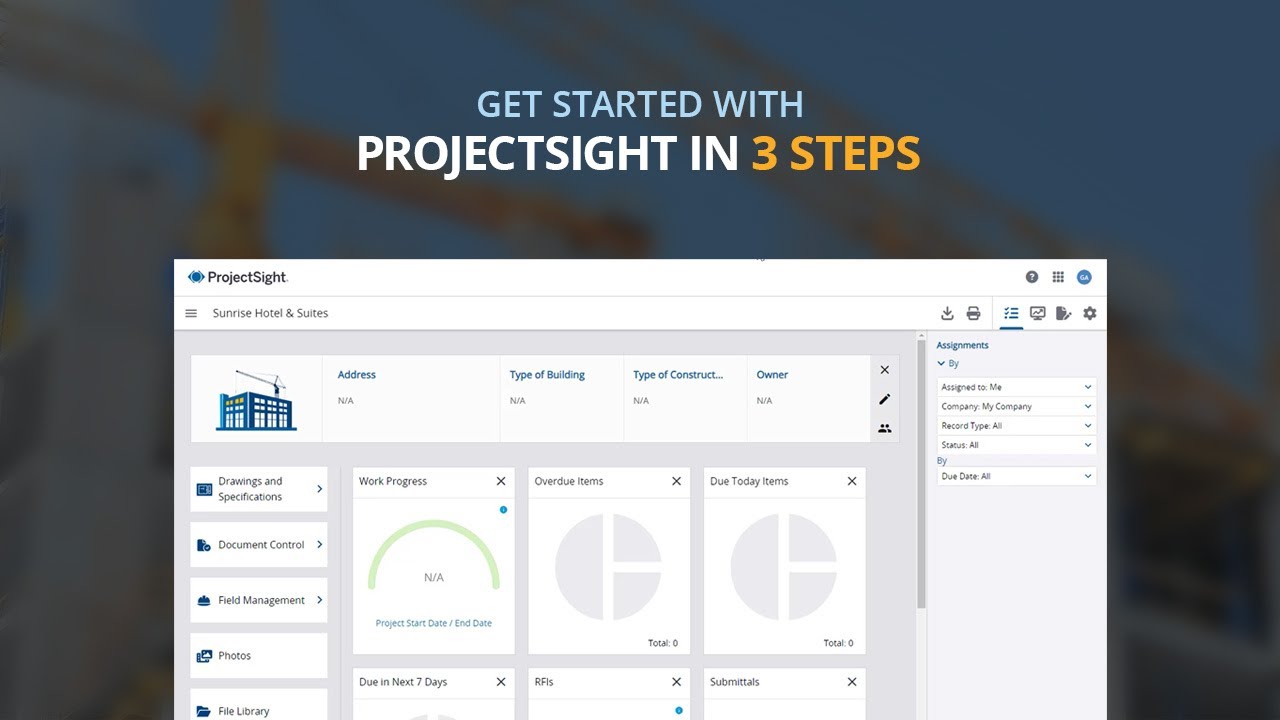This screenshot has height=720, width=1280.
Task: Click the building crane project thumbnail
Action: click(x=256, y=400)
